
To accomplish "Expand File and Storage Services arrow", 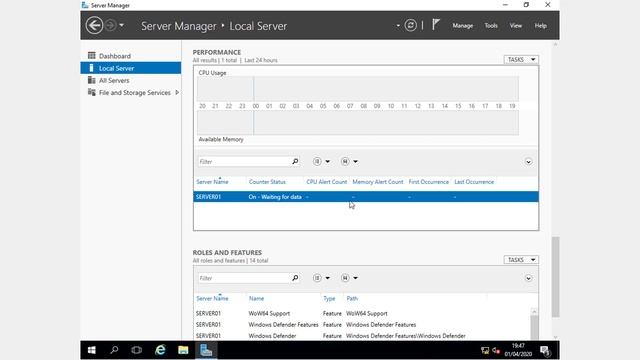I will (x=177, y=93).
